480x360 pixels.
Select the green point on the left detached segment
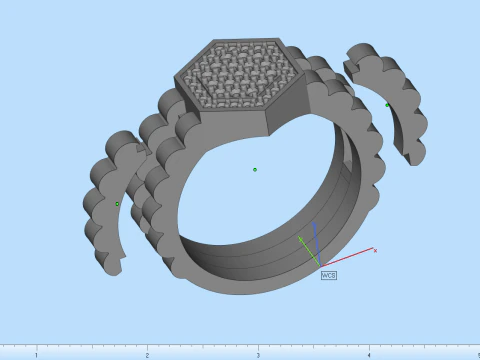click(117, 204)
